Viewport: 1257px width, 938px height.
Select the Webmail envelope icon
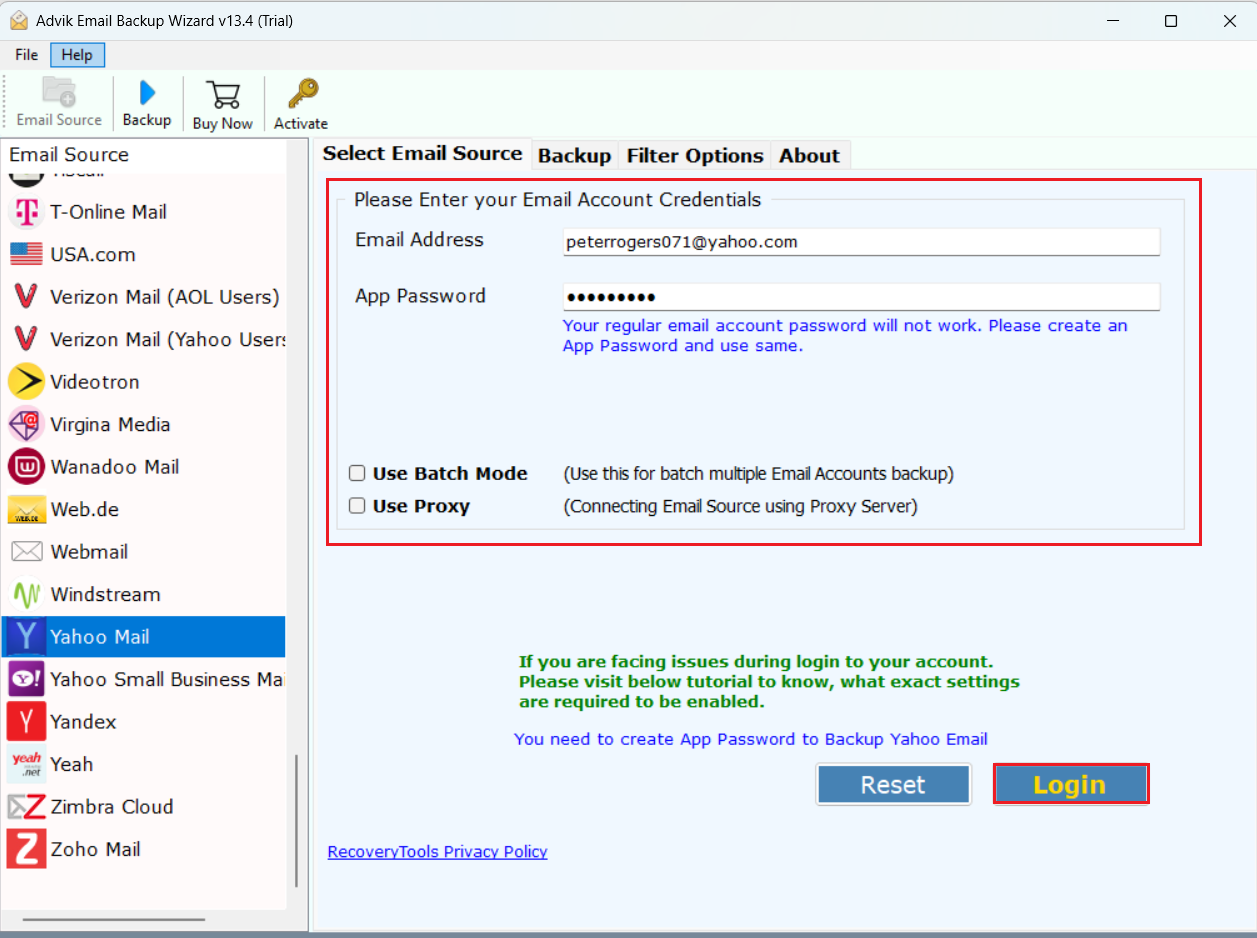27,552
